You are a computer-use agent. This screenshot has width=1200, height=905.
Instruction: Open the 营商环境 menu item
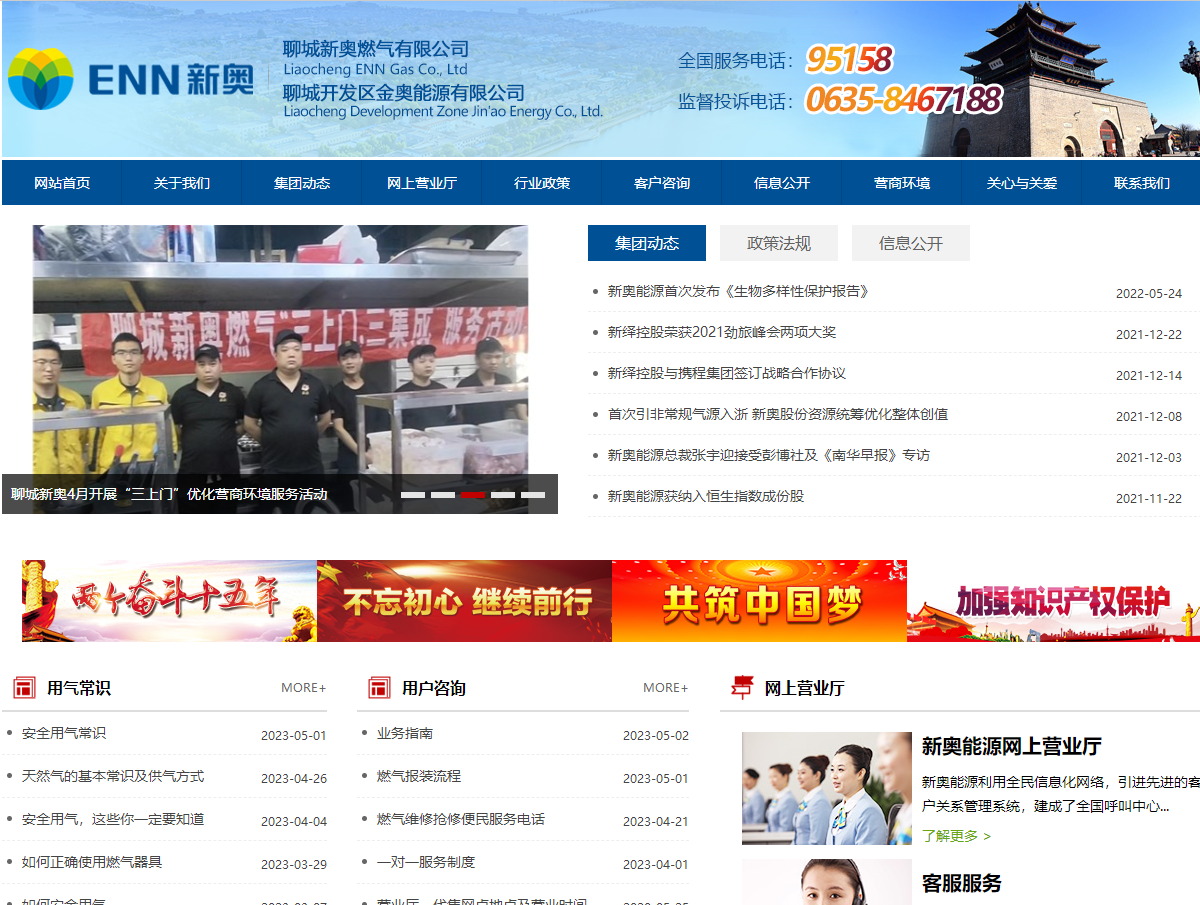coord(902,182)
